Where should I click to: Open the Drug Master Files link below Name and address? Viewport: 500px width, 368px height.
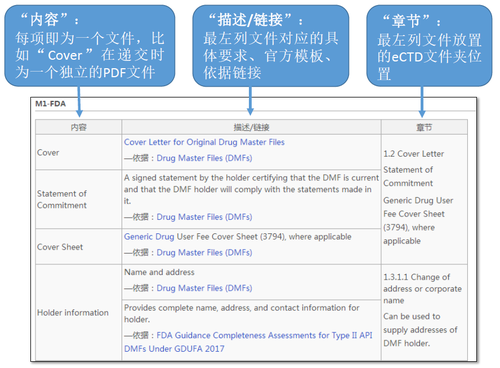coord(204,288)
